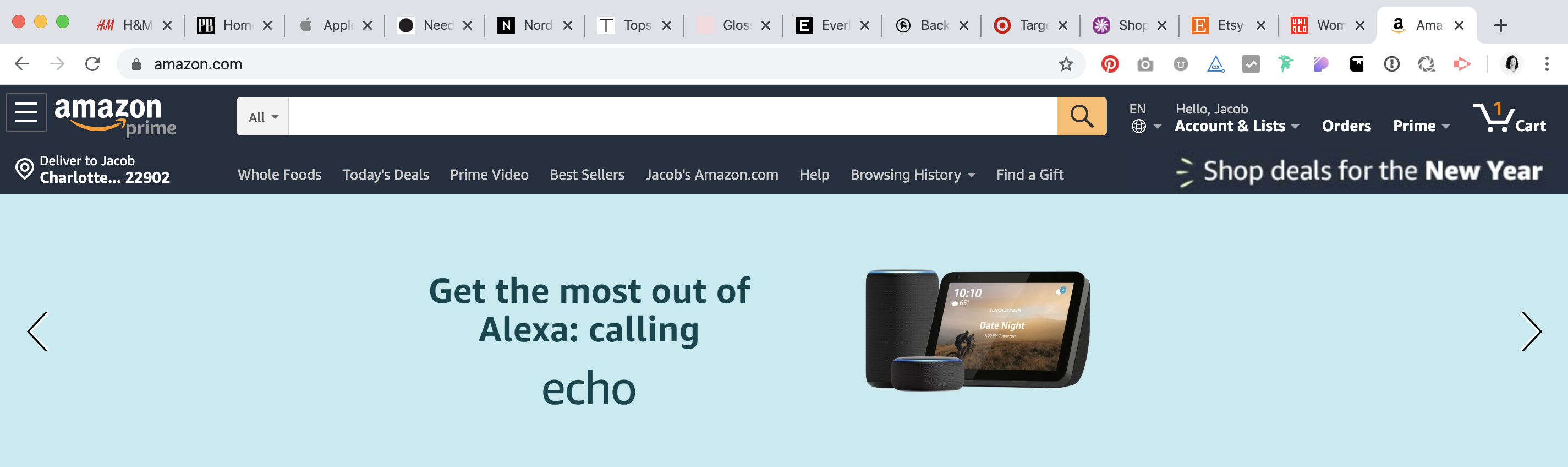Close the Etsy tab
Image resolution: width=1568 pixels, height=467 pixels.
pyautogui.click(x=1260, y=25)
